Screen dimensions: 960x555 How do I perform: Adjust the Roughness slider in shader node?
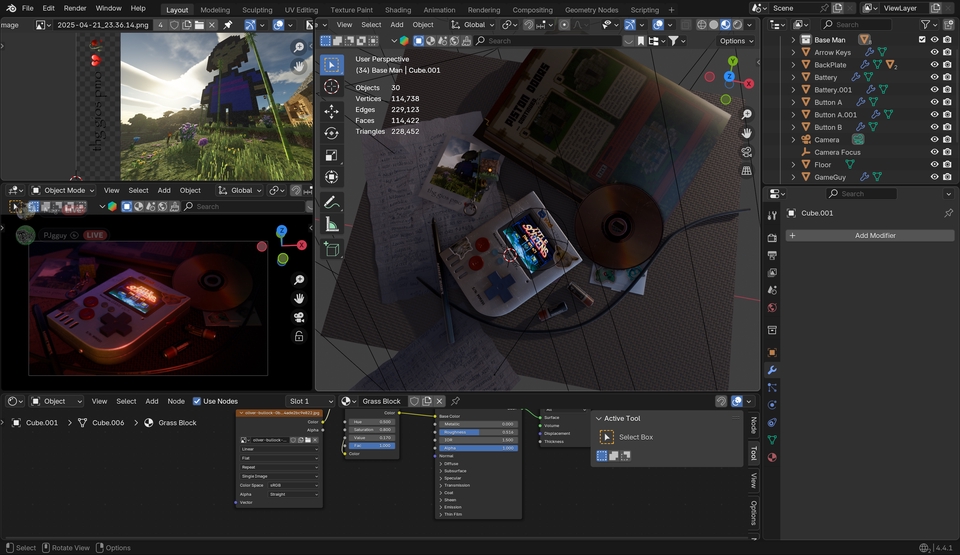[478, 432]
